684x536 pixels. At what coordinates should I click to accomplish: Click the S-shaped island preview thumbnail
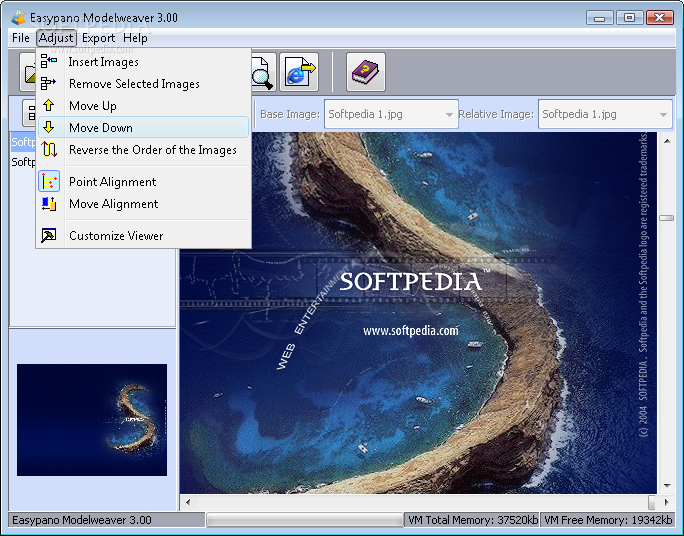(92, 420)
